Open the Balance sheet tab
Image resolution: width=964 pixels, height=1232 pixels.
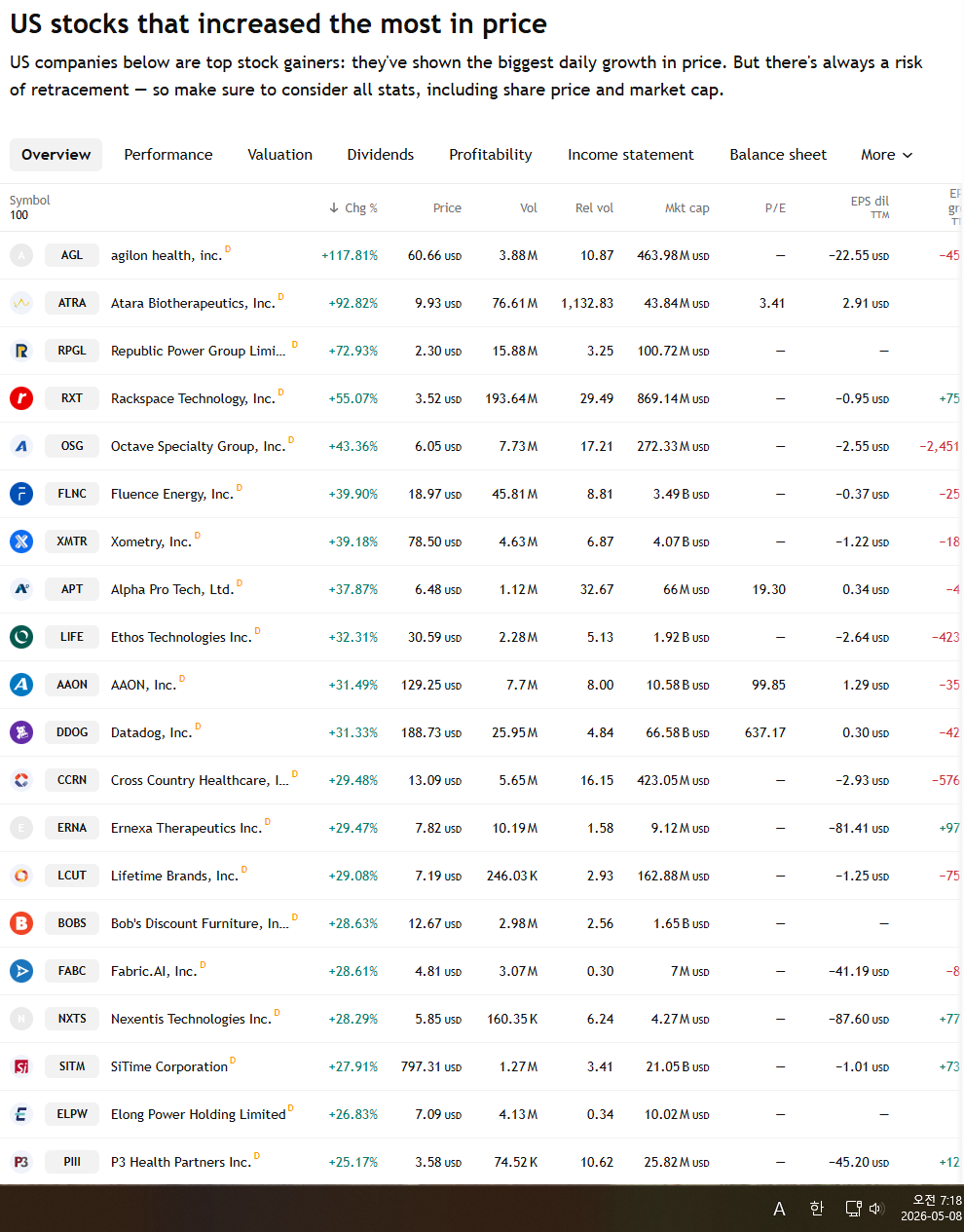tap(778, 155)
